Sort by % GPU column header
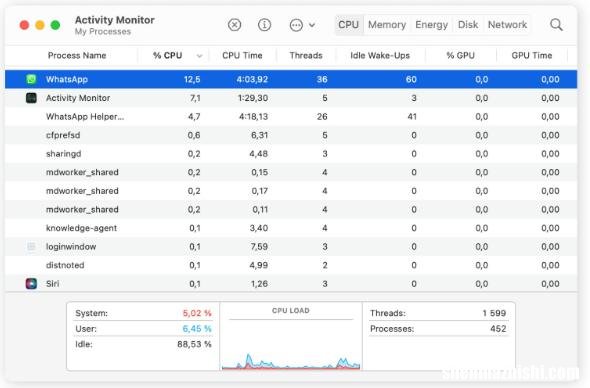Image resolution: width=590 pixels, height=388 pixels. coord(460,55)
